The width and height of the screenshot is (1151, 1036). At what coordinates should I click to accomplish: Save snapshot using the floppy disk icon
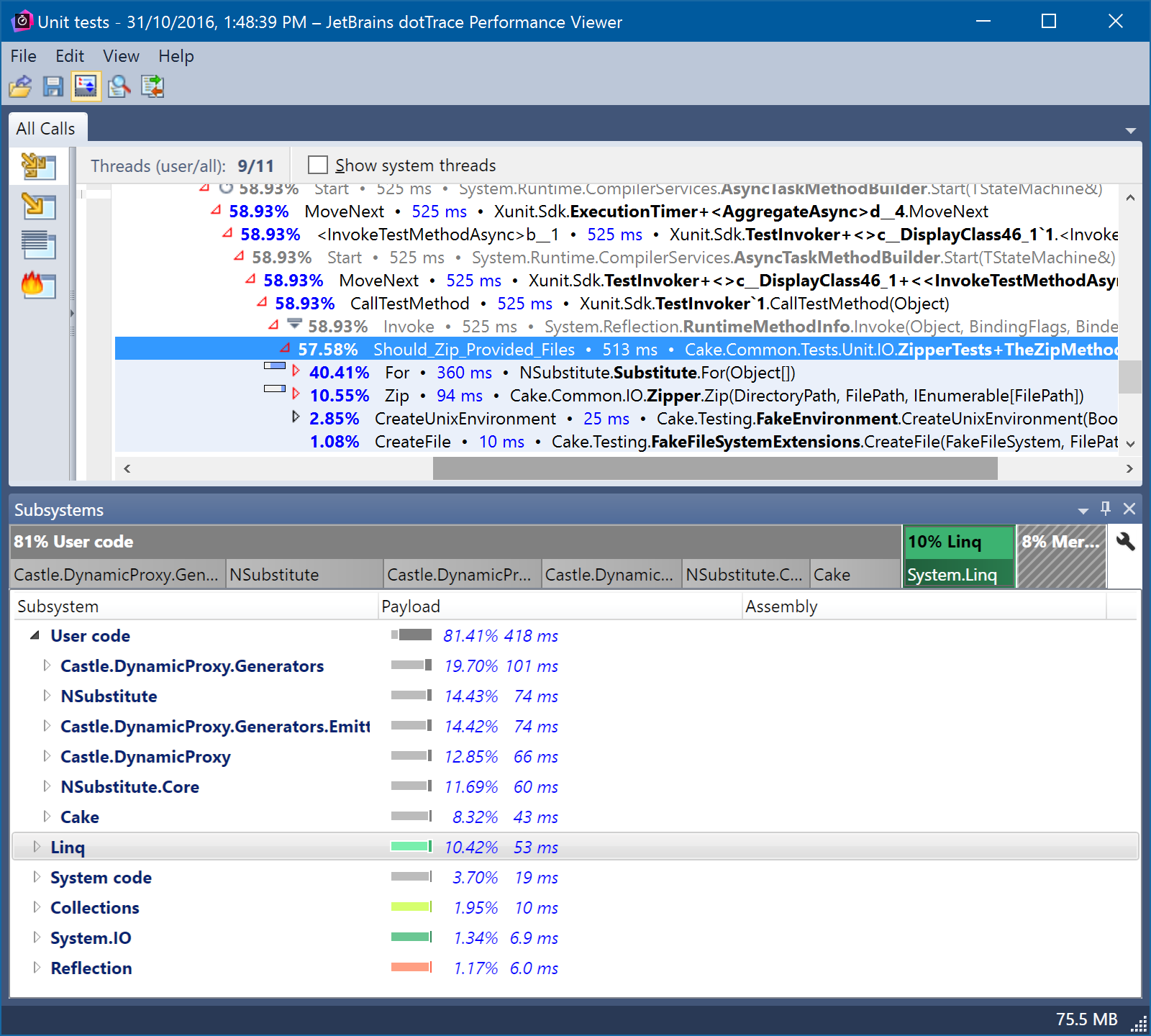[x=53, y=86]
